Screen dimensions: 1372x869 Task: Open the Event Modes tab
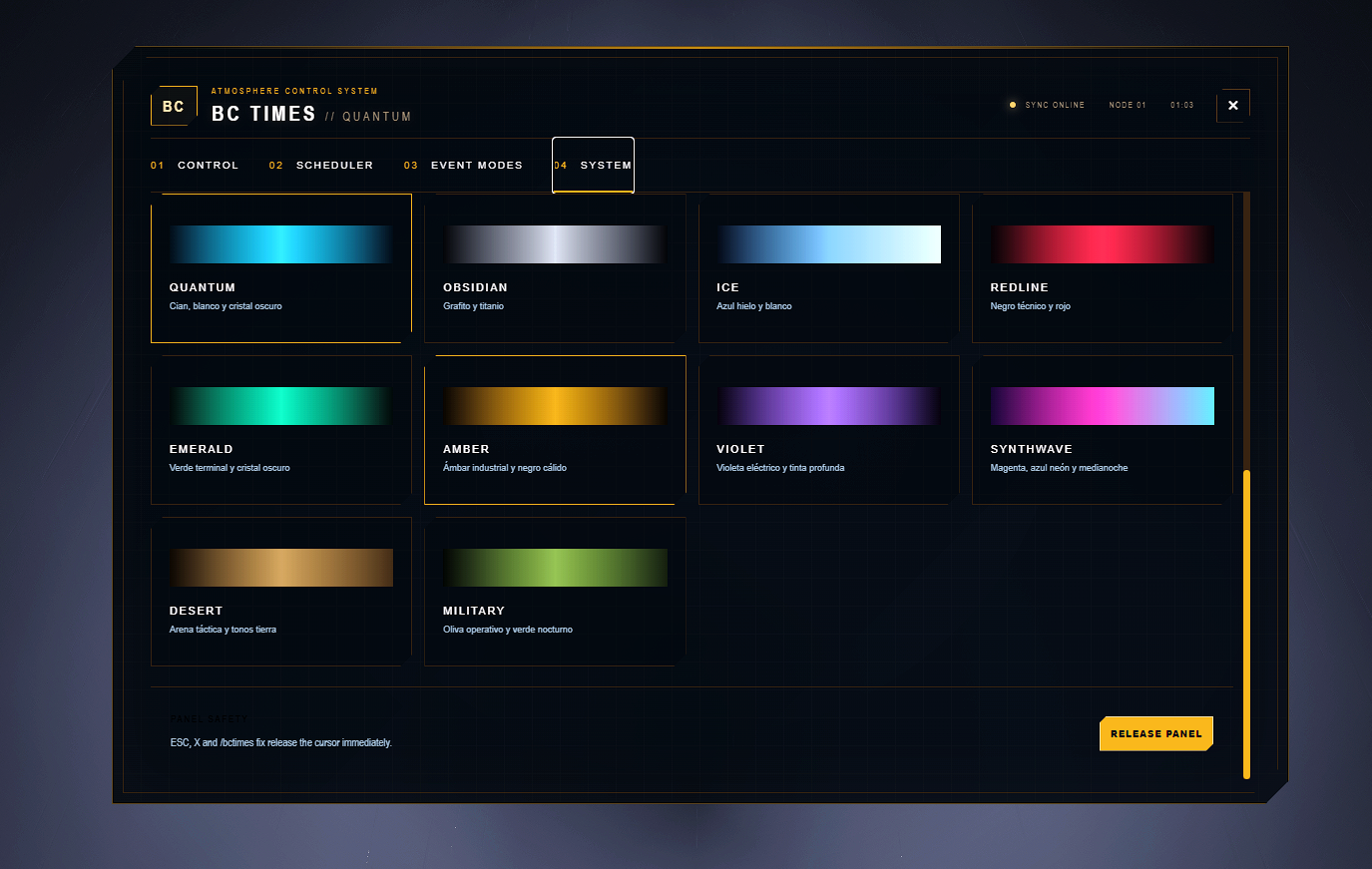pos(464,165)
